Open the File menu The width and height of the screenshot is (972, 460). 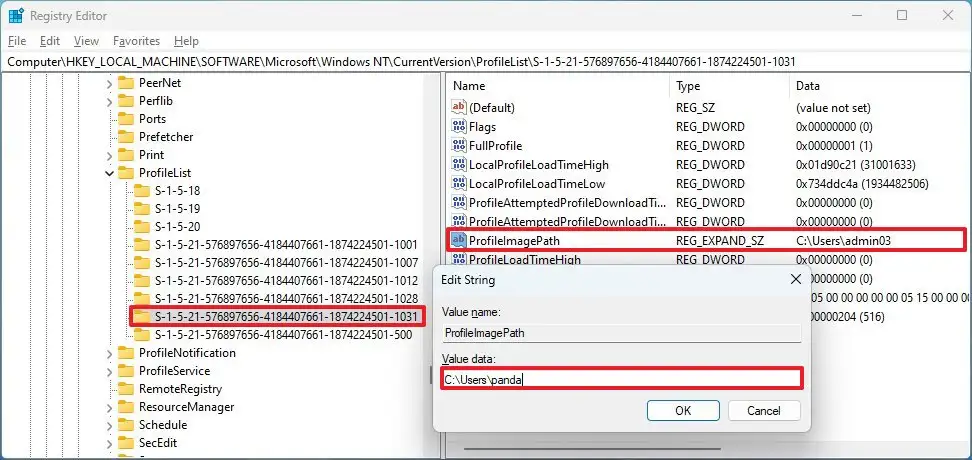coord(17,41)
